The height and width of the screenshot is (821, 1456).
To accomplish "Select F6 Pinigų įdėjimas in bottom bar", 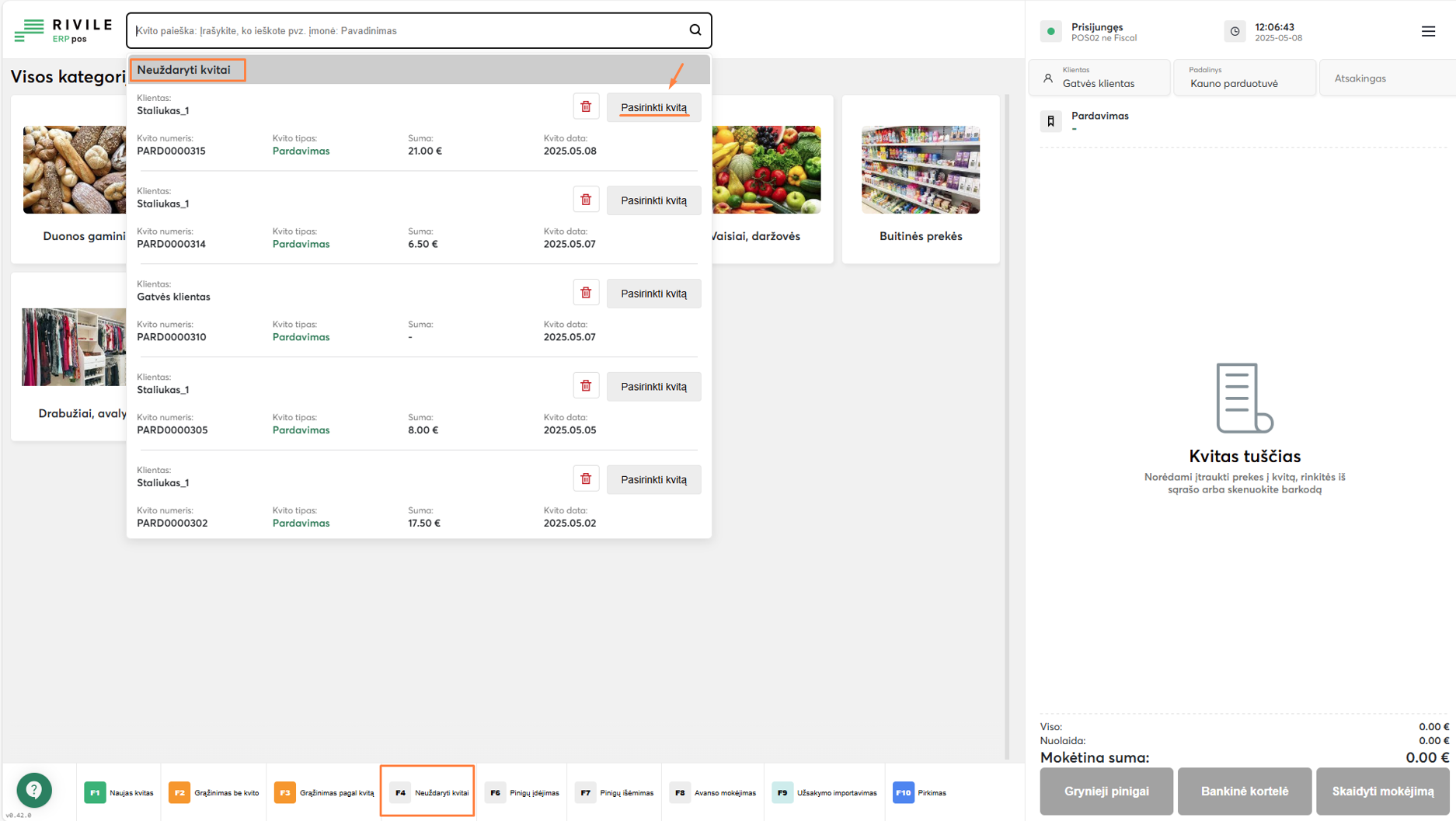I will coord(522,793).
